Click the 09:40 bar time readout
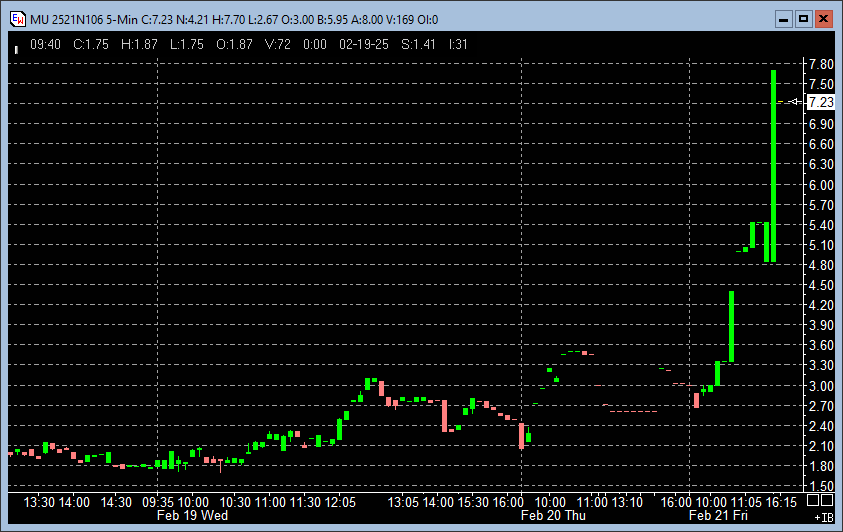Viewport: 843px width, 532px height. tap(45, 44)
